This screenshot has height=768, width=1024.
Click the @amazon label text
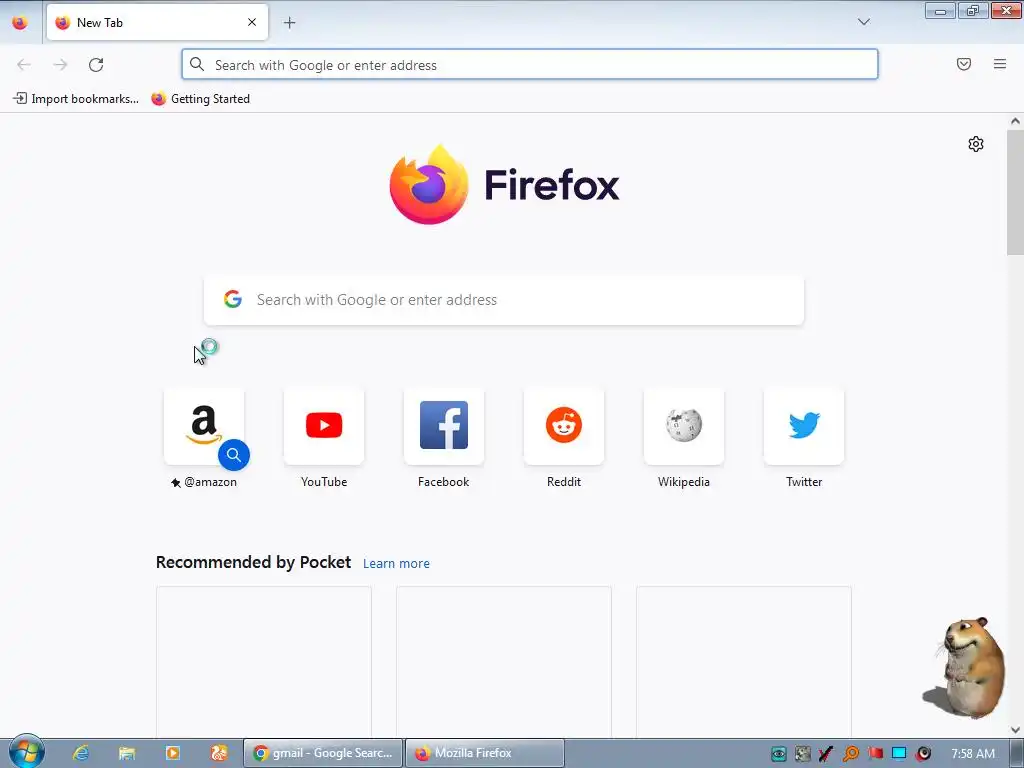(x=210, y=482)
